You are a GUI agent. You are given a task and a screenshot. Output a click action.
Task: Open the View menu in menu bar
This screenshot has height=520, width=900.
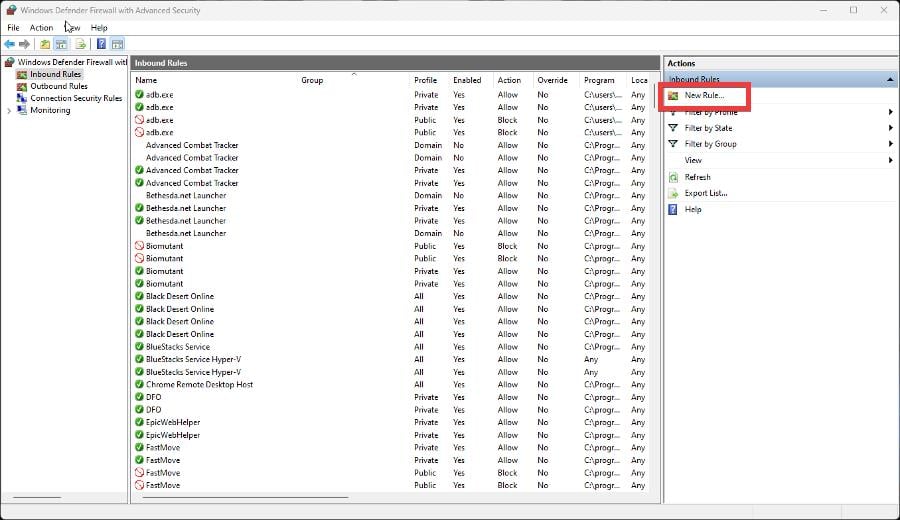(72, 28)
